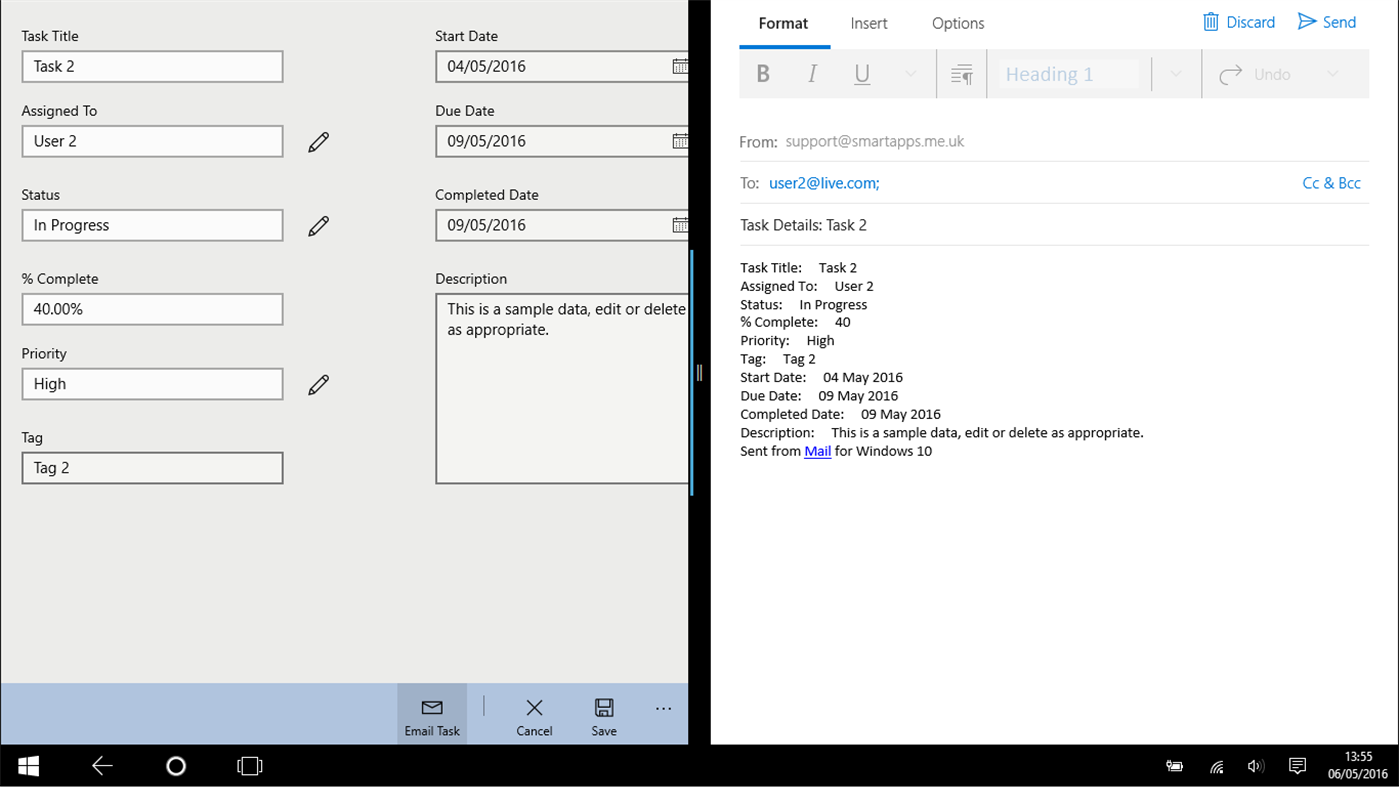Image resolution: width=1399 pixels, height=787 pixels.
Task: Click the Email Task envelope icon
Action: [432, 707]
